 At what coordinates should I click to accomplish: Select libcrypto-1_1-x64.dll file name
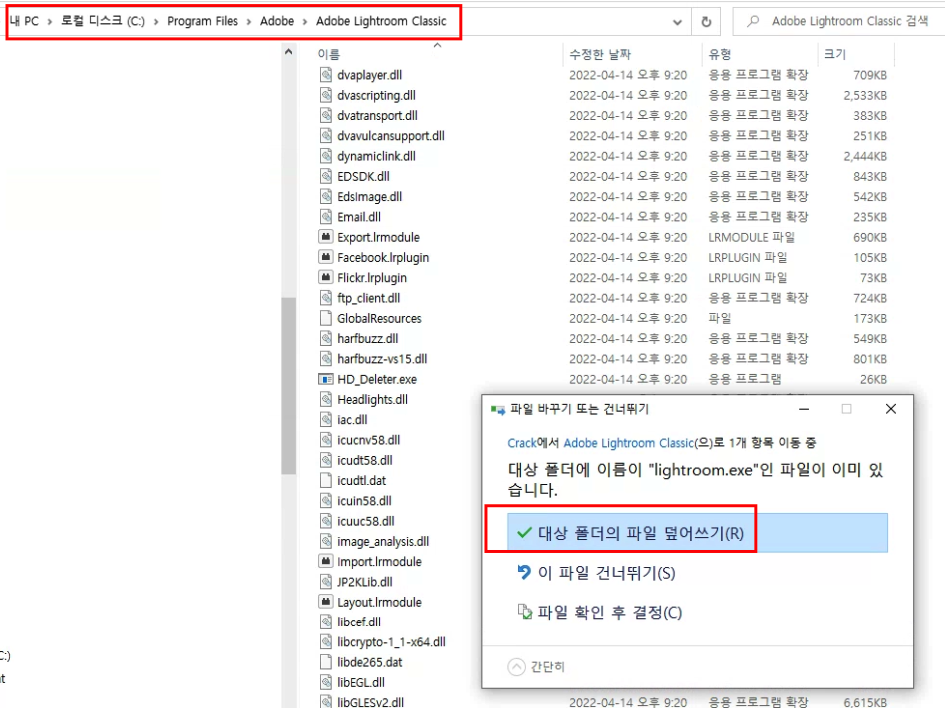point(391,642)
